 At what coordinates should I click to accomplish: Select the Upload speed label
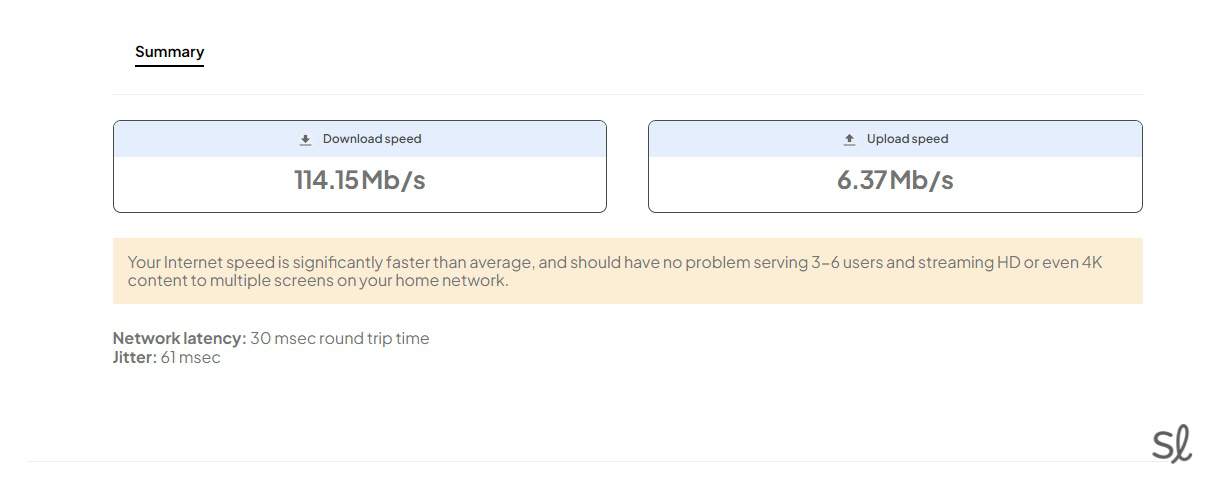click(x=907, y=139)
